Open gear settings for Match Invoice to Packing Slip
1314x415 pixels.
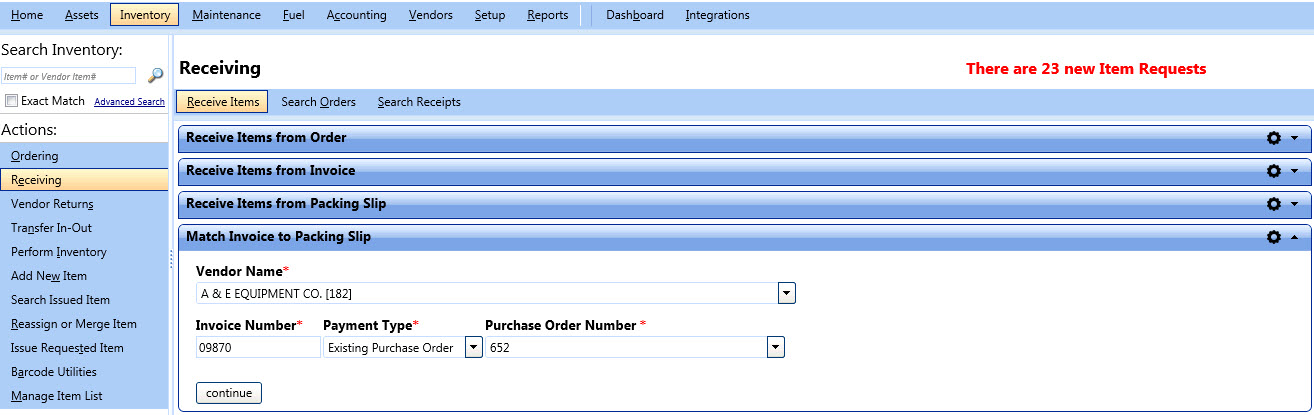point(1274,237)
